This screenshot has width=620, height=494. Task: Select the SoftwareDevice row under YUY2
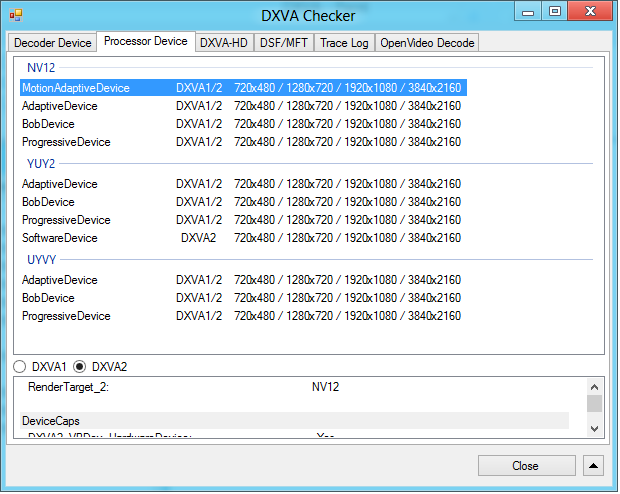(x=242, y=238)
